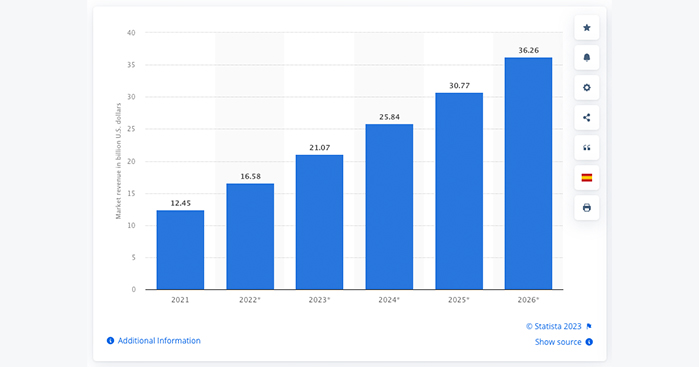This screenshot has height=367, width=699.
Task: Click the 2024* x-axis label
Action: point(389,300)
